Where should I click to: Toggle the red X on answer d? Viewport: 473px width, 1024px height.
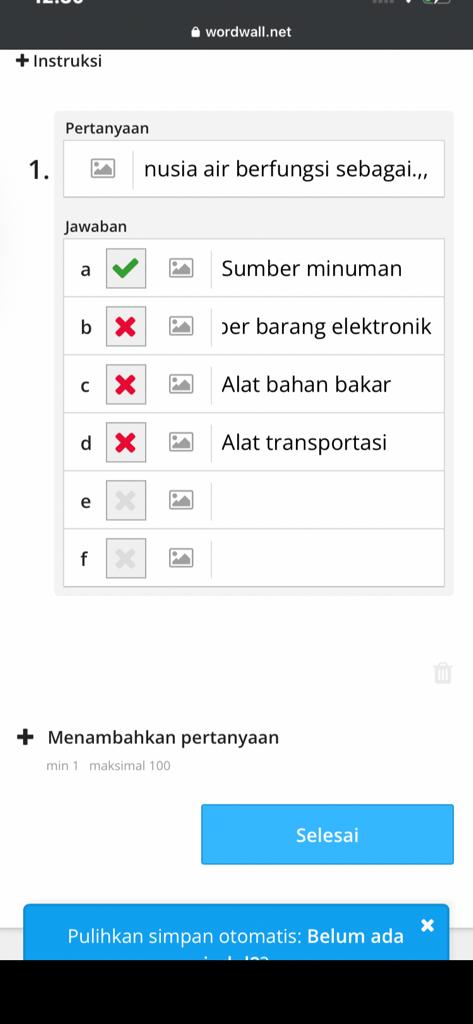tap(126, 442)
